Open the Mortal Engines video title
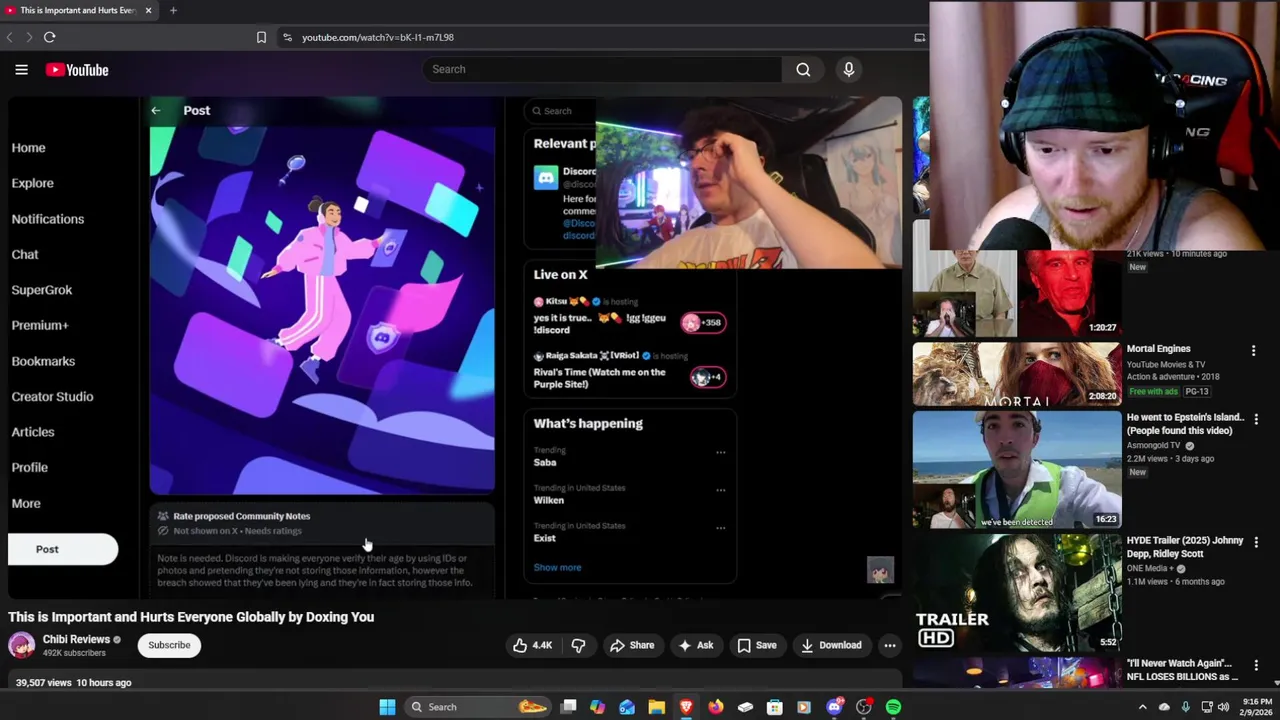Screen dimensions: 1280x720 [x=1158, y=349]
